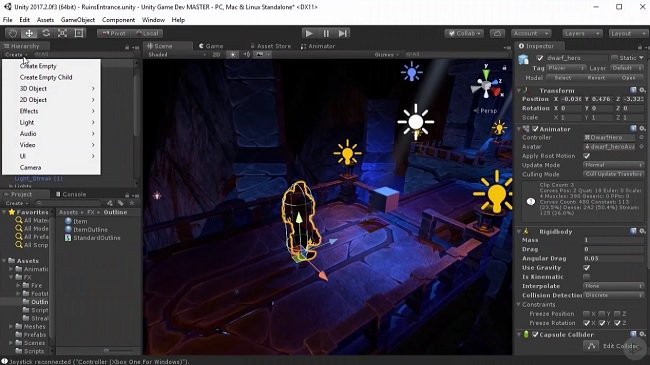Select the Rotate tool in toolbar
Viewport: 650px width, 365px height.
coord(46,33)
